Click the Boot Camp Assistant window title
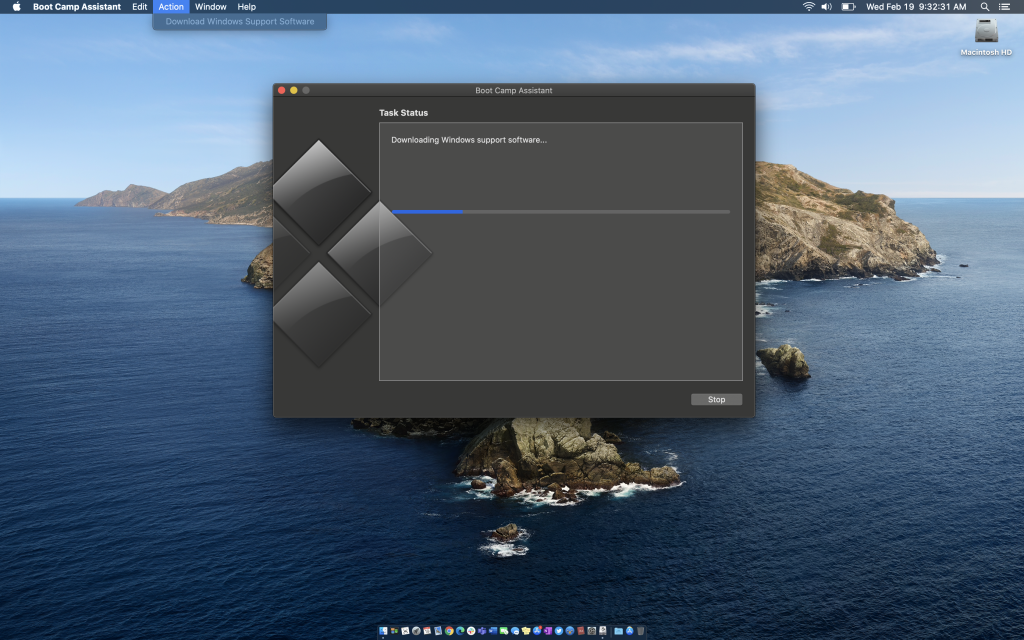The height and width of the screenshot is (640, 1024). (x=514, y=91)
